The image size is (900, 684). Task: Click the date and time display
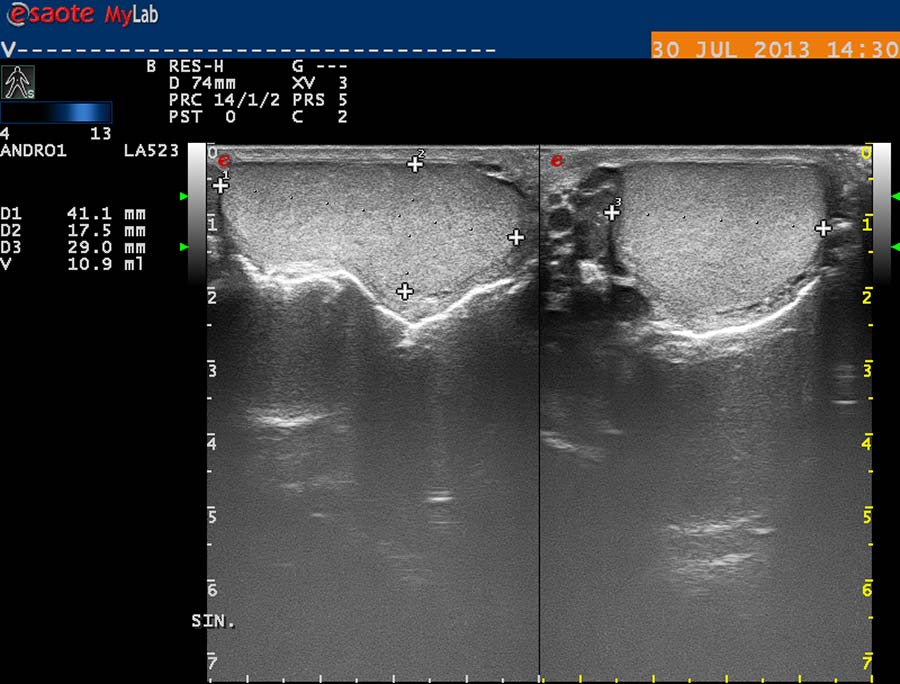pyautogui.click(x=774, y=49)
